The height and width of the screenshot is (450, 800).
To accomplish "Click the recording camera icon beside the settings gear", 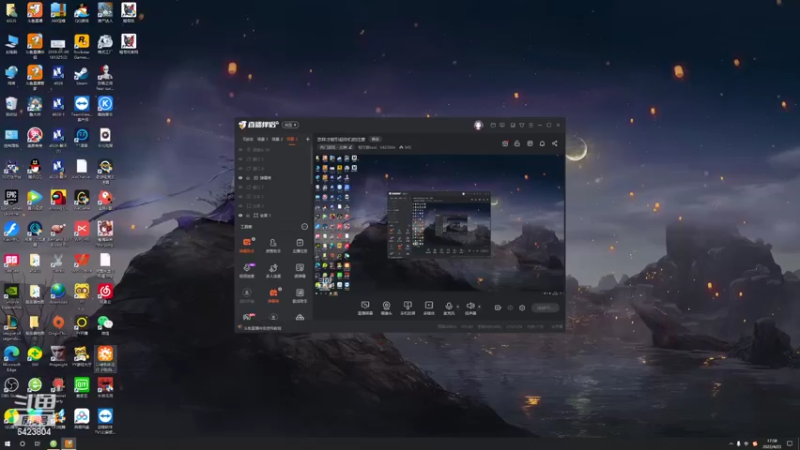I will point(497,308).
